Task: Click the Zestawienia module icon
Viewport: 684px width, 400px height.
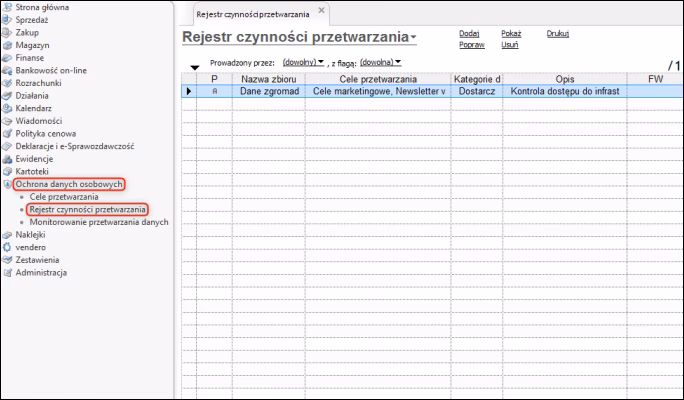Action: click(x=7, y=260)
